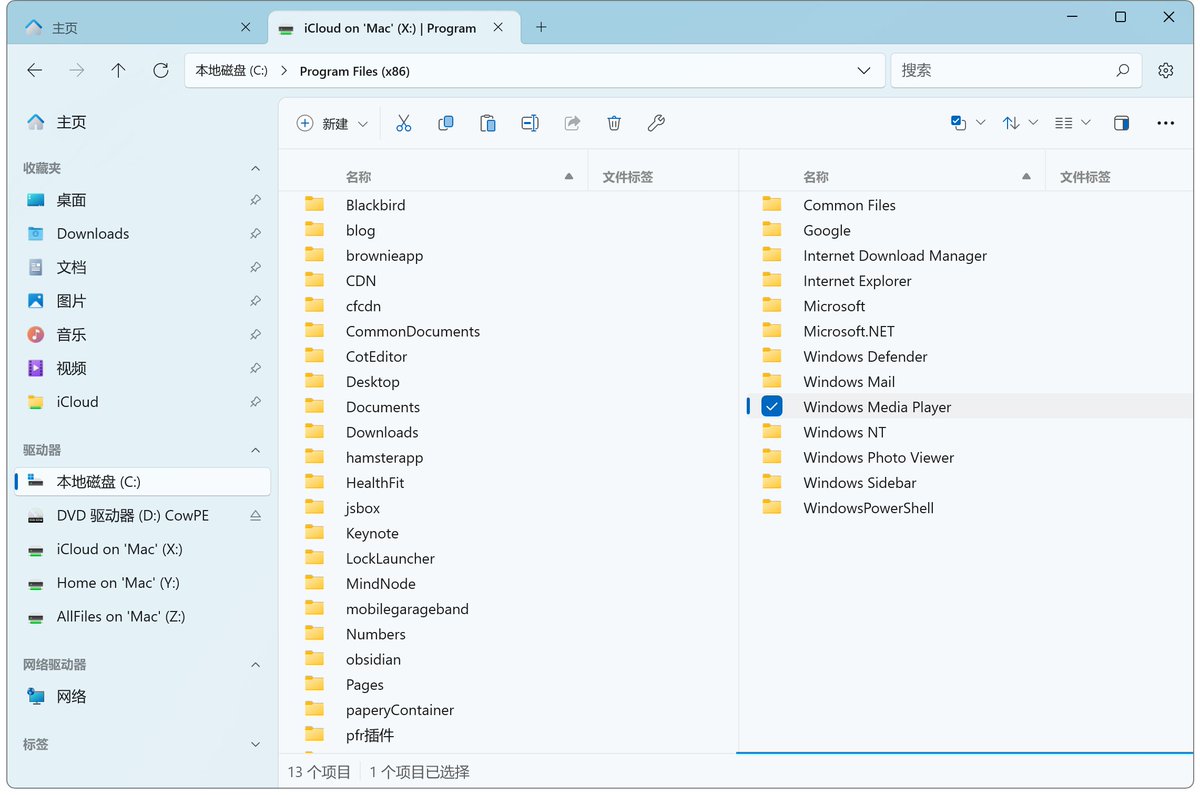
Task: Toggle the preview pane icon
Action: (1122, 123)
